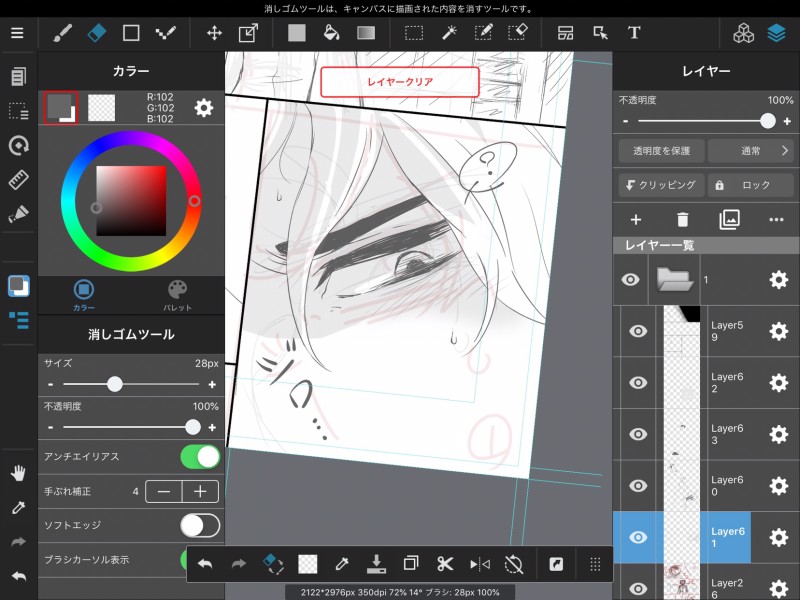Select the Eraser tool in top toolbar
The width and height of the screenshot is (800, 600).
coord(96,33)
